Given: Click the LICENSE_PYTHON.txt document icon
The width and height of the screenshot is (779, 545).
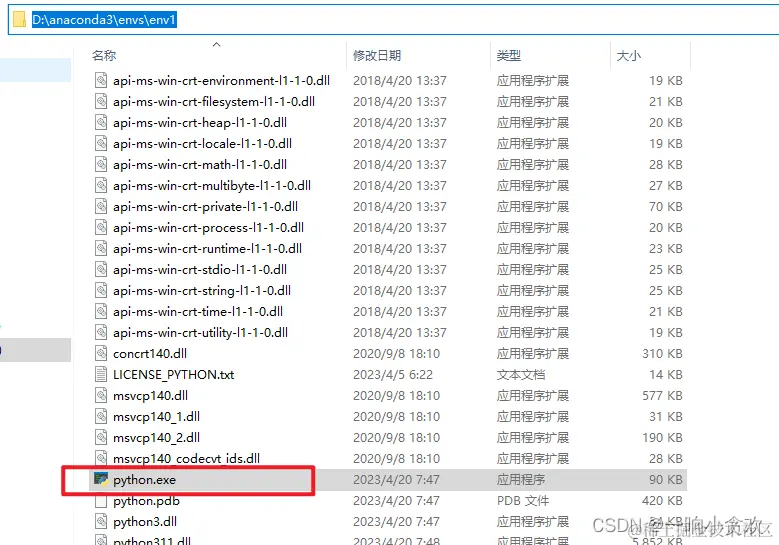Looking at the screenshot, I should coord(101,374).
